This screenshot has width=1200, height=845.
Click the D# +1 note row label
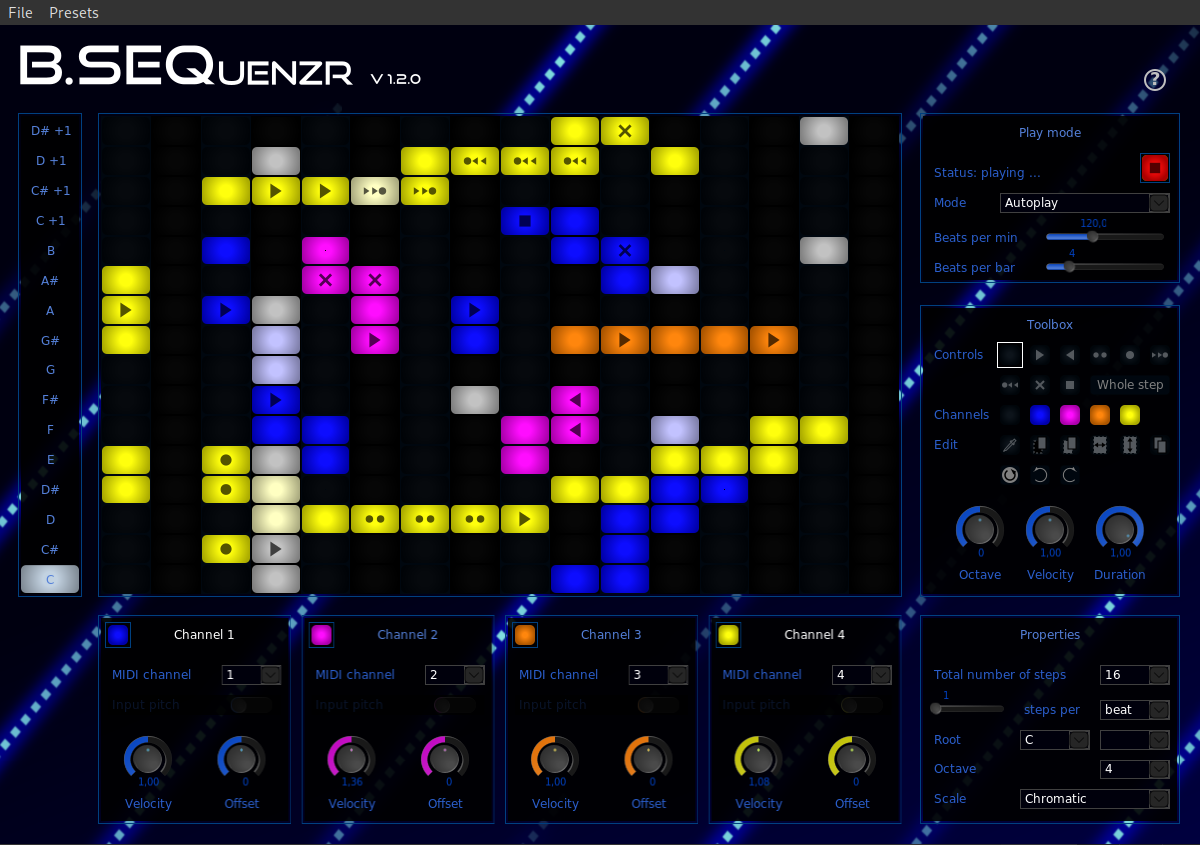[50, 131]
